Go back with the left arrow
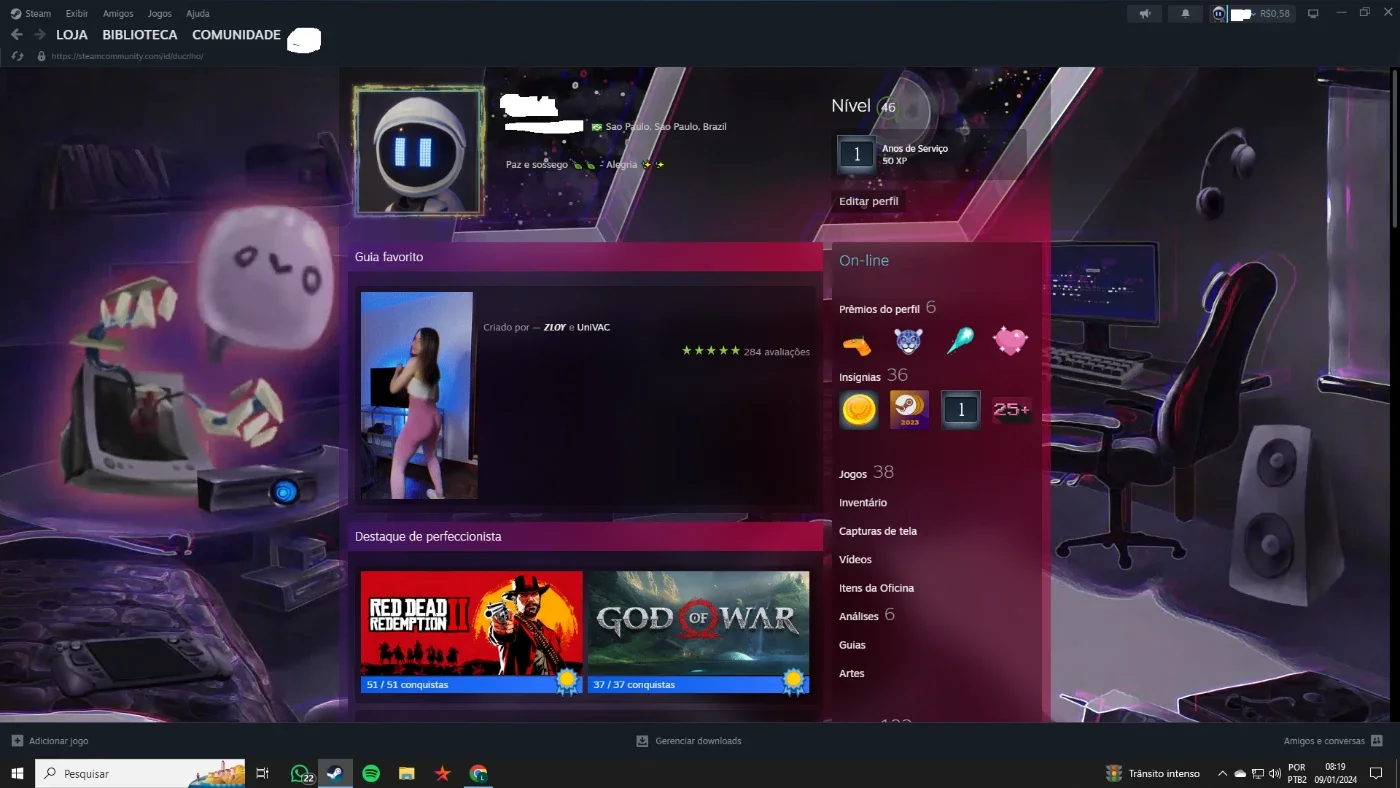This screenshot has height=788, width=1400. pos(16,34)
